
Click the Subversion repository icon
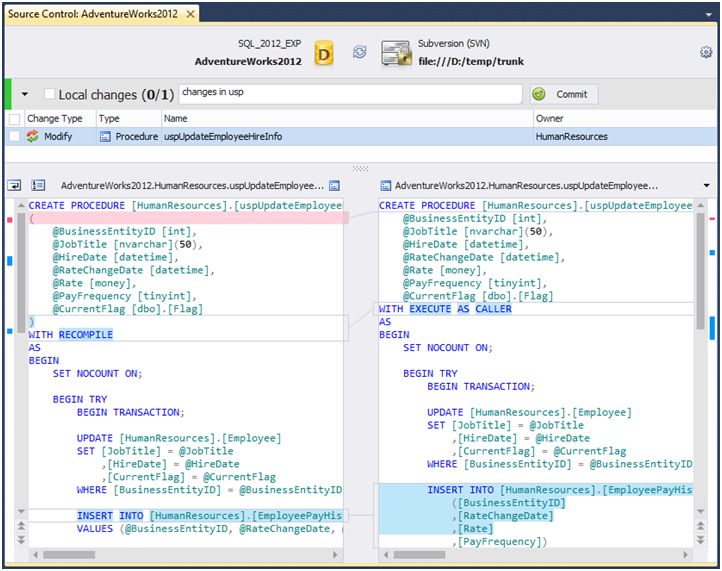coord(396,53)
